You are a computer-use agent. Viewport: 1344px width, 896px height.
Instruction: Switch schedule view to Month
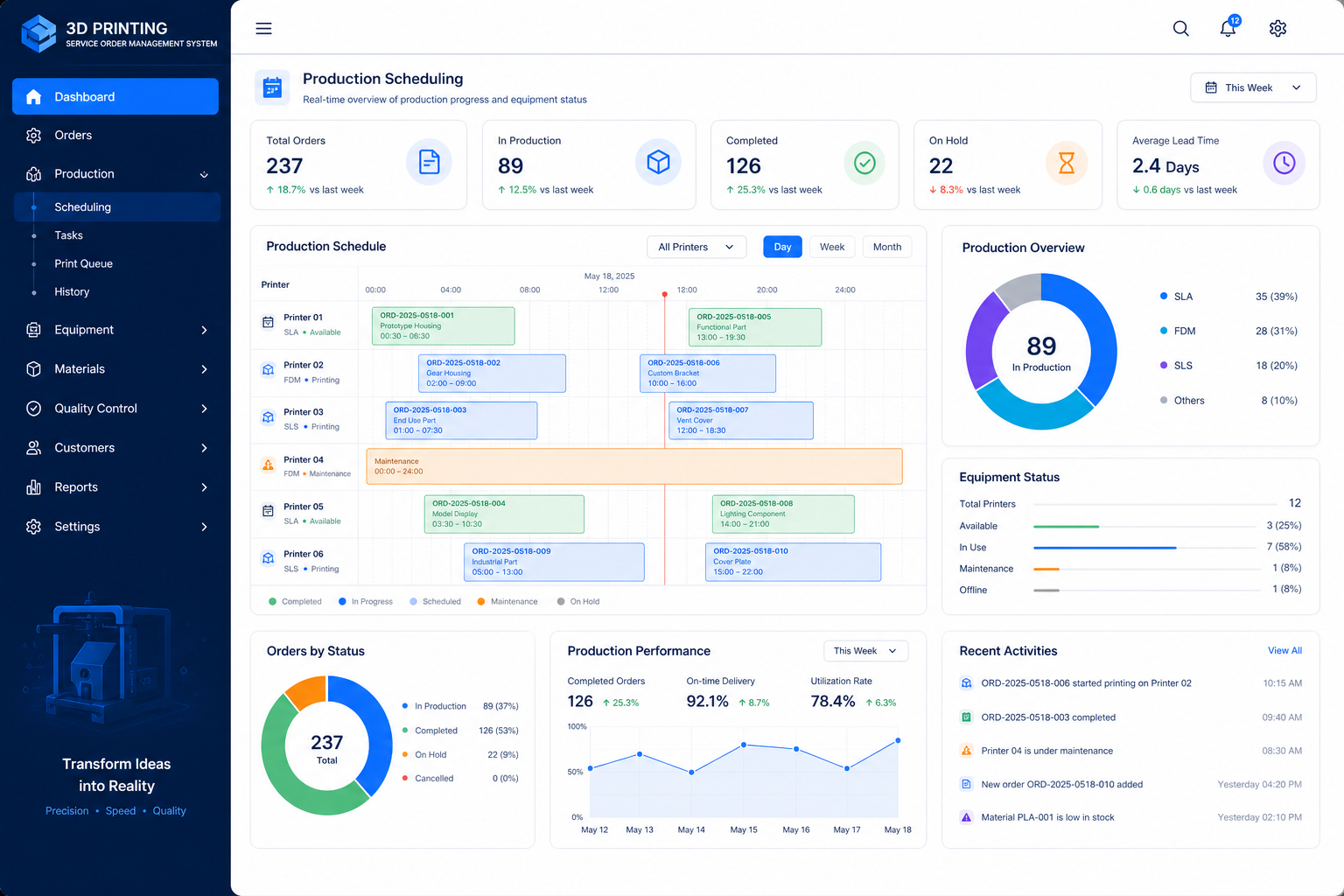coord(886,247)
